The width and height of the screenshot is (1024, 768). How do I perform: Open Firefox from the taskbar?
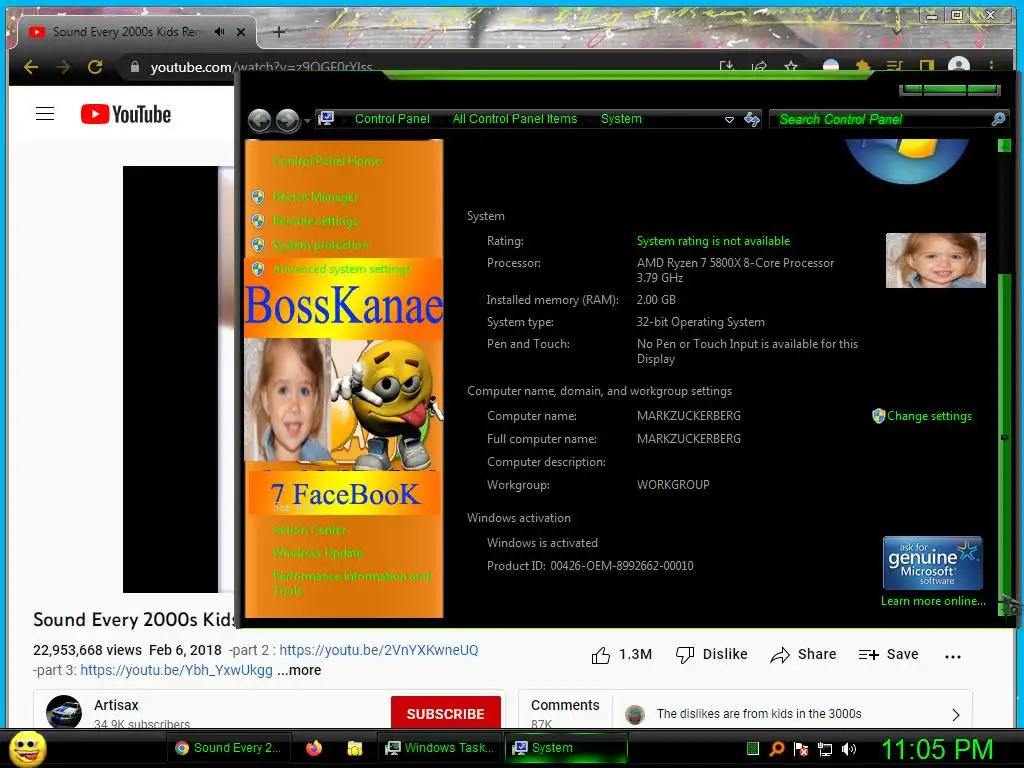[314, 748]
